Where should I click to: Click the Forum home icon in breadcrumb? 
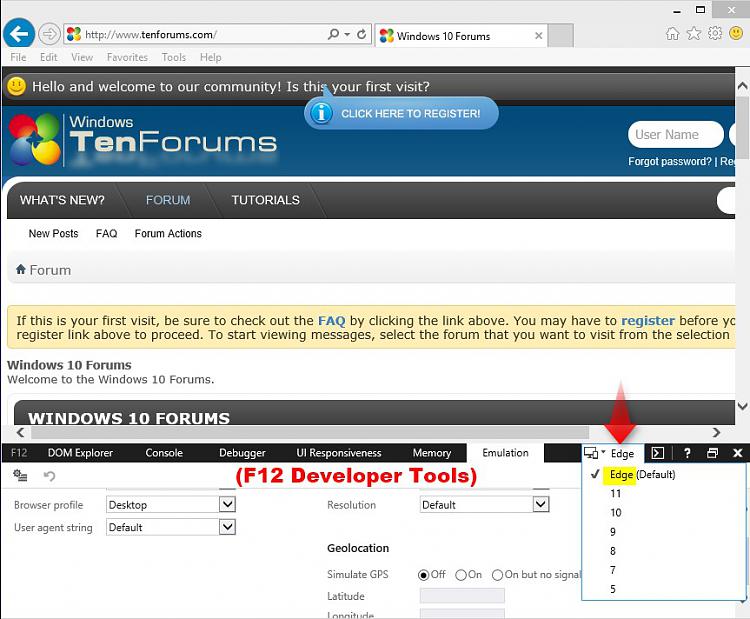(x=21, y=269)
